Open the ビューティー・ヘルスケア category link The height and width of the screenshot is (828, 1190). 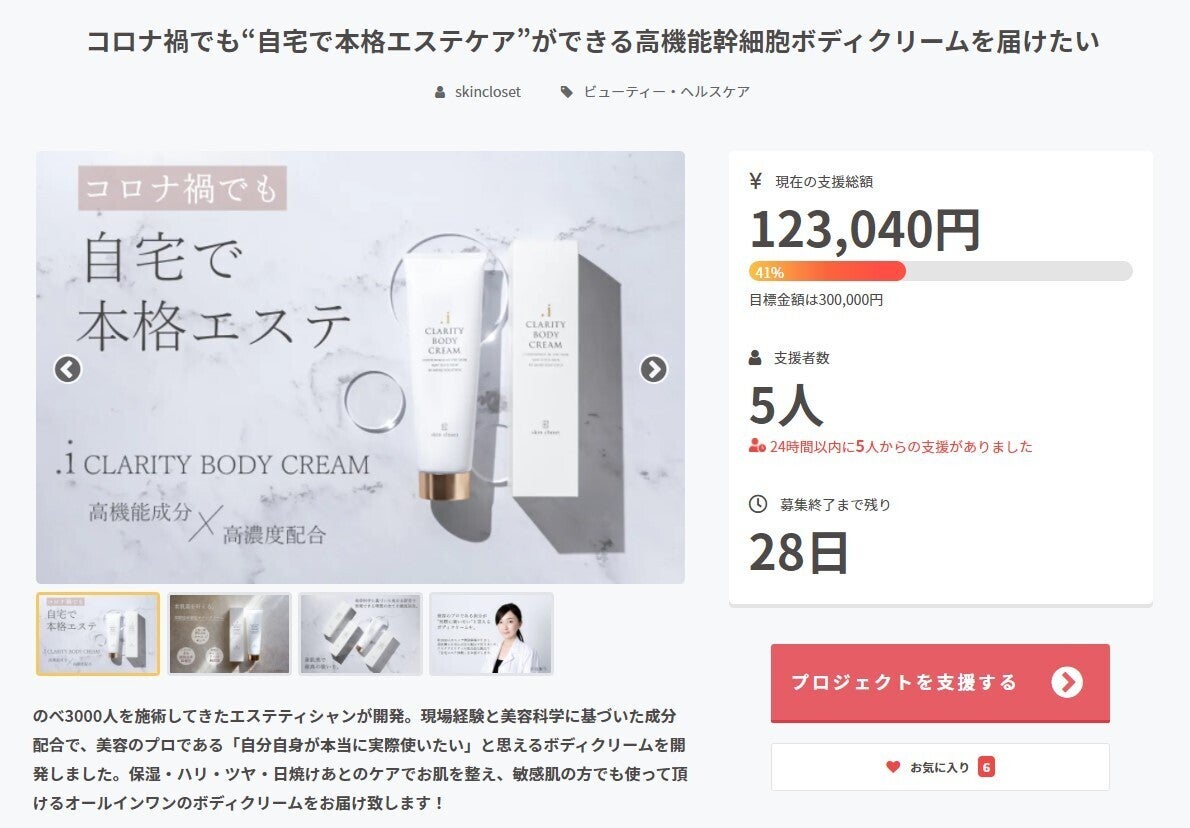point(666,92)
